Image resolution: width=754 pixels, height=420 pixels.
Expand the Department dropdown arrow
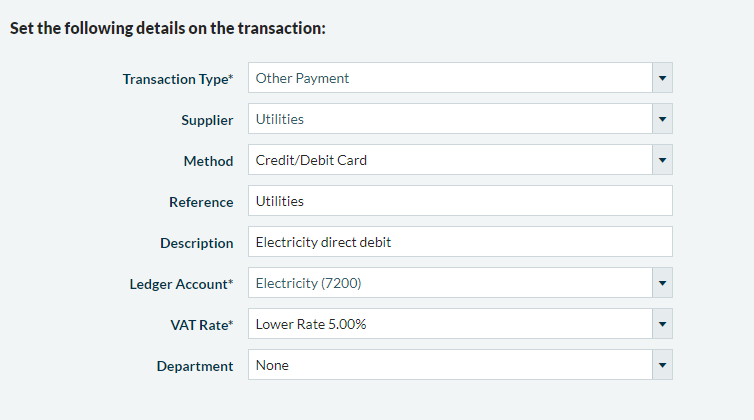661,365
